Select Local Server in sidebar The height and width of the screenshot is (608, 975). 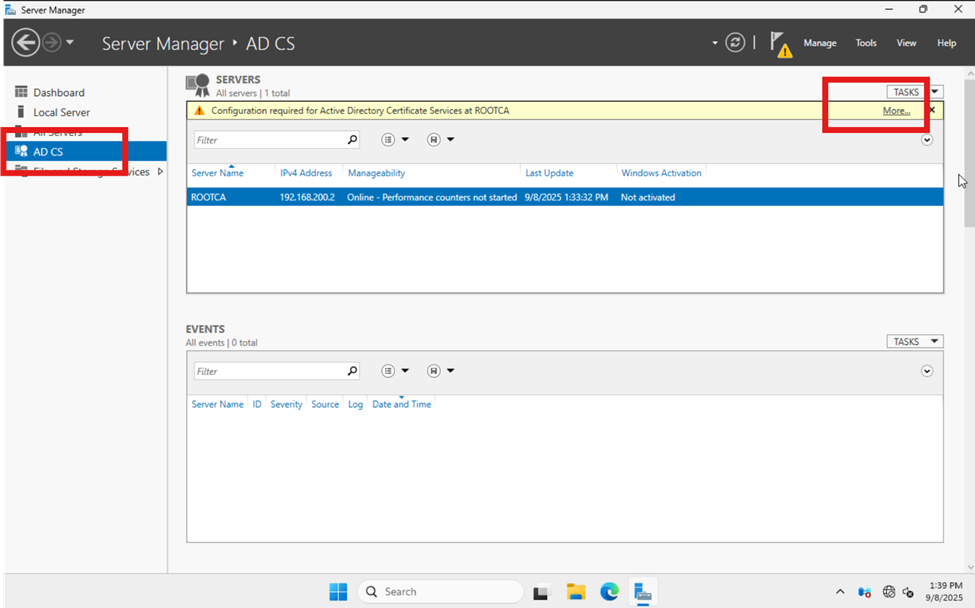coord(61,112)
